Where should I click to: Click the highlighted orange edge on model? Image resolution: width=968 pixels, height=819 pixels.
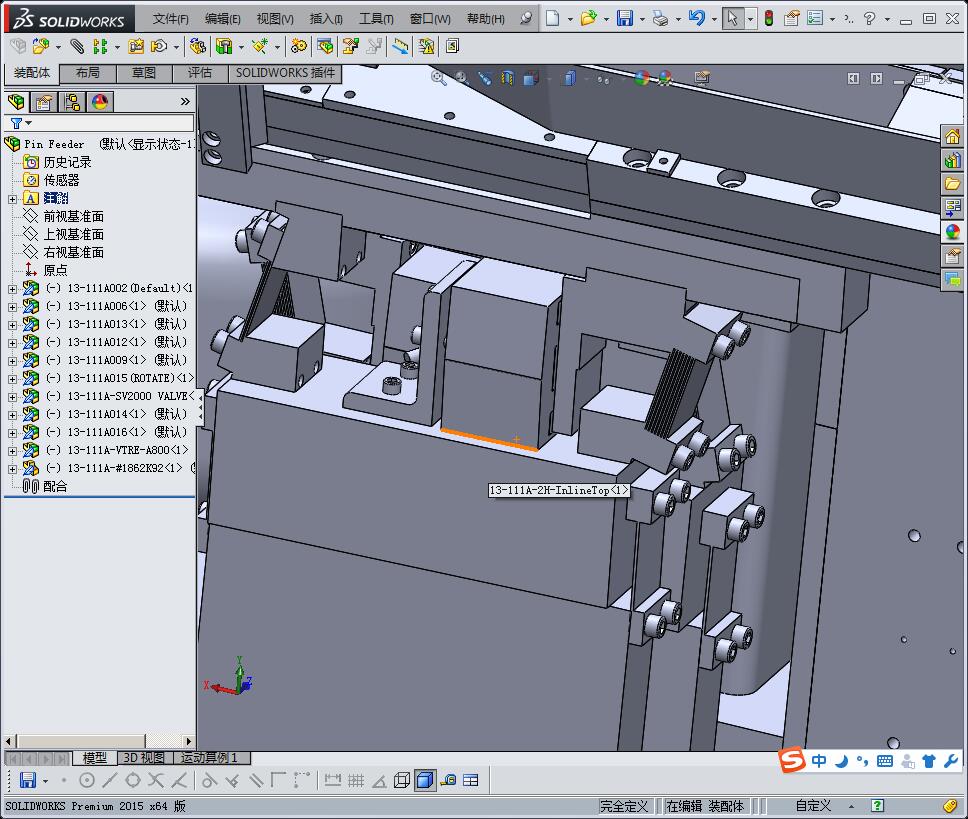pyautogui.click(x=489, y=440)
